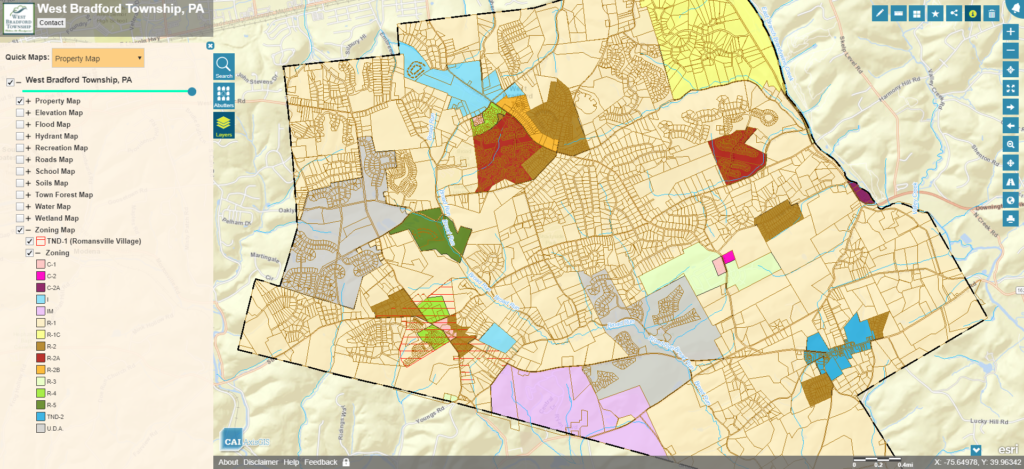The height and width of the screenshot is (469, 1024).
Task: Click the CAI AxisGIS logo
Action: (246, 441)
